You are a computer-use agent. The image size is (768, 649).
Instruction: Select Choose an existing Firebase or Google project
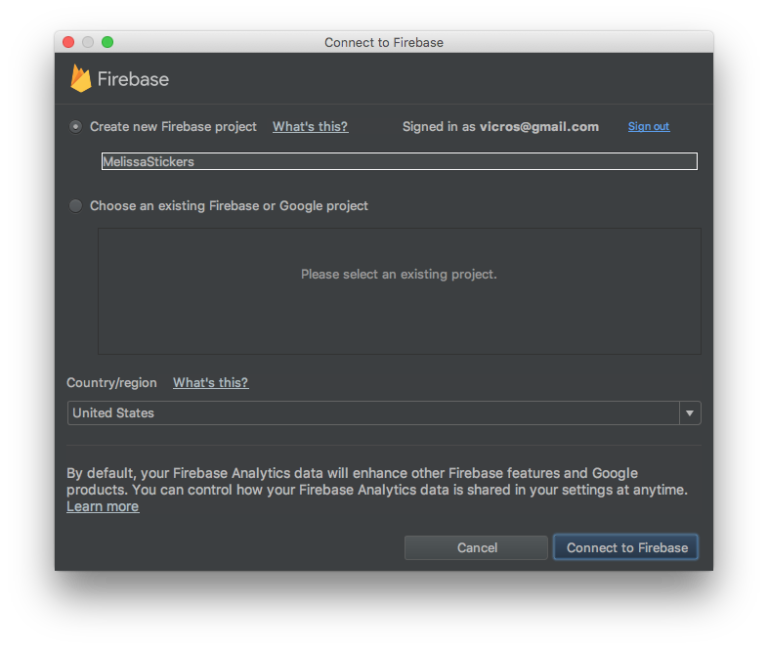pos(76,206)
